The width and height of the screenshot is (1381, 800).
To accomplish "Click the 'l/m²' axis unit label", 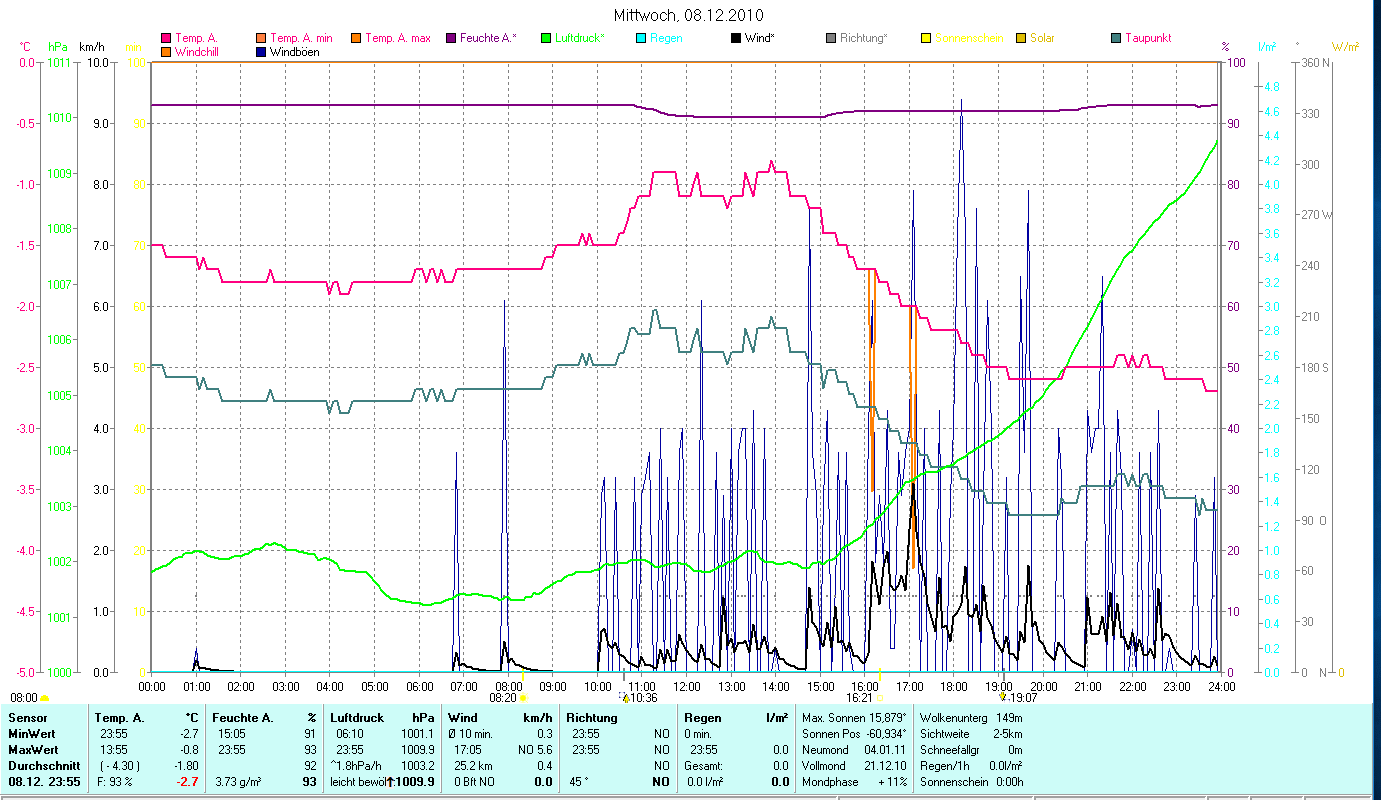I will pos(1266,47).
